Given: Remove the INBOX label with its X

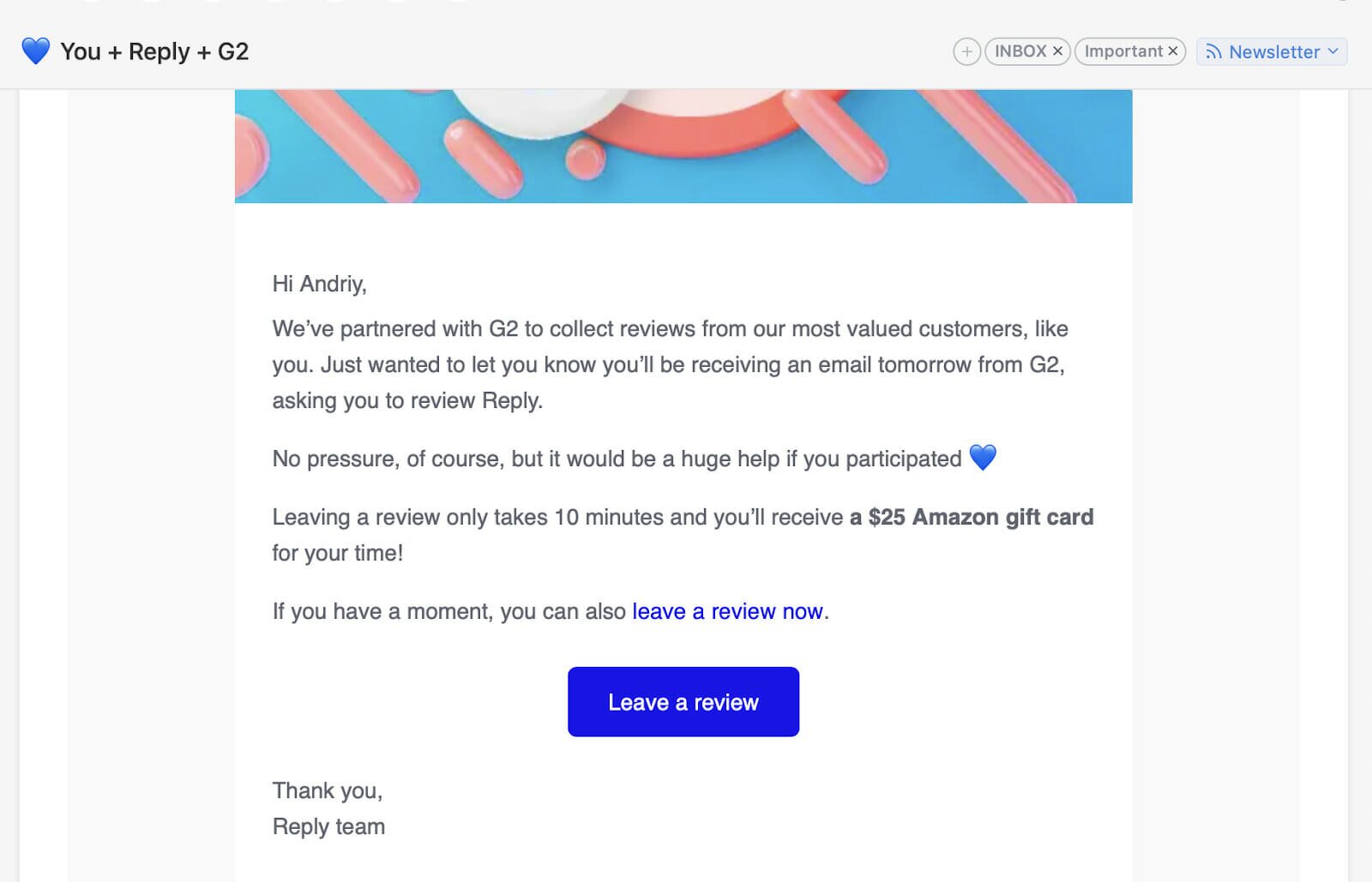Looking at the screenshot, I should pos(1058,51).
